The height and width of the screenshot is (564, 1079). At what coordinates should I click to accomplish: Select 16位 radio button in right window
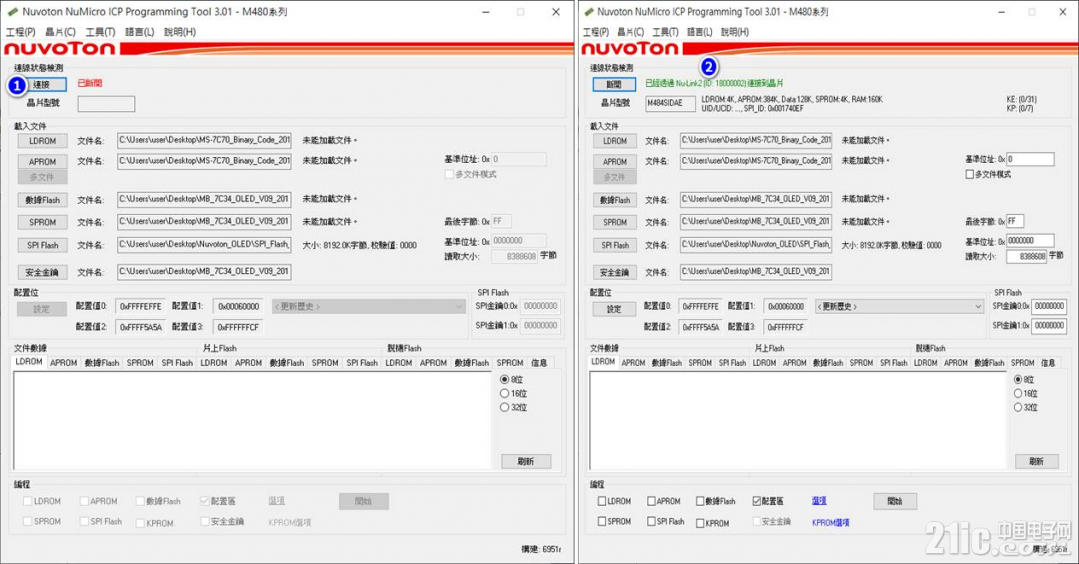click(x=1018, y=393)
